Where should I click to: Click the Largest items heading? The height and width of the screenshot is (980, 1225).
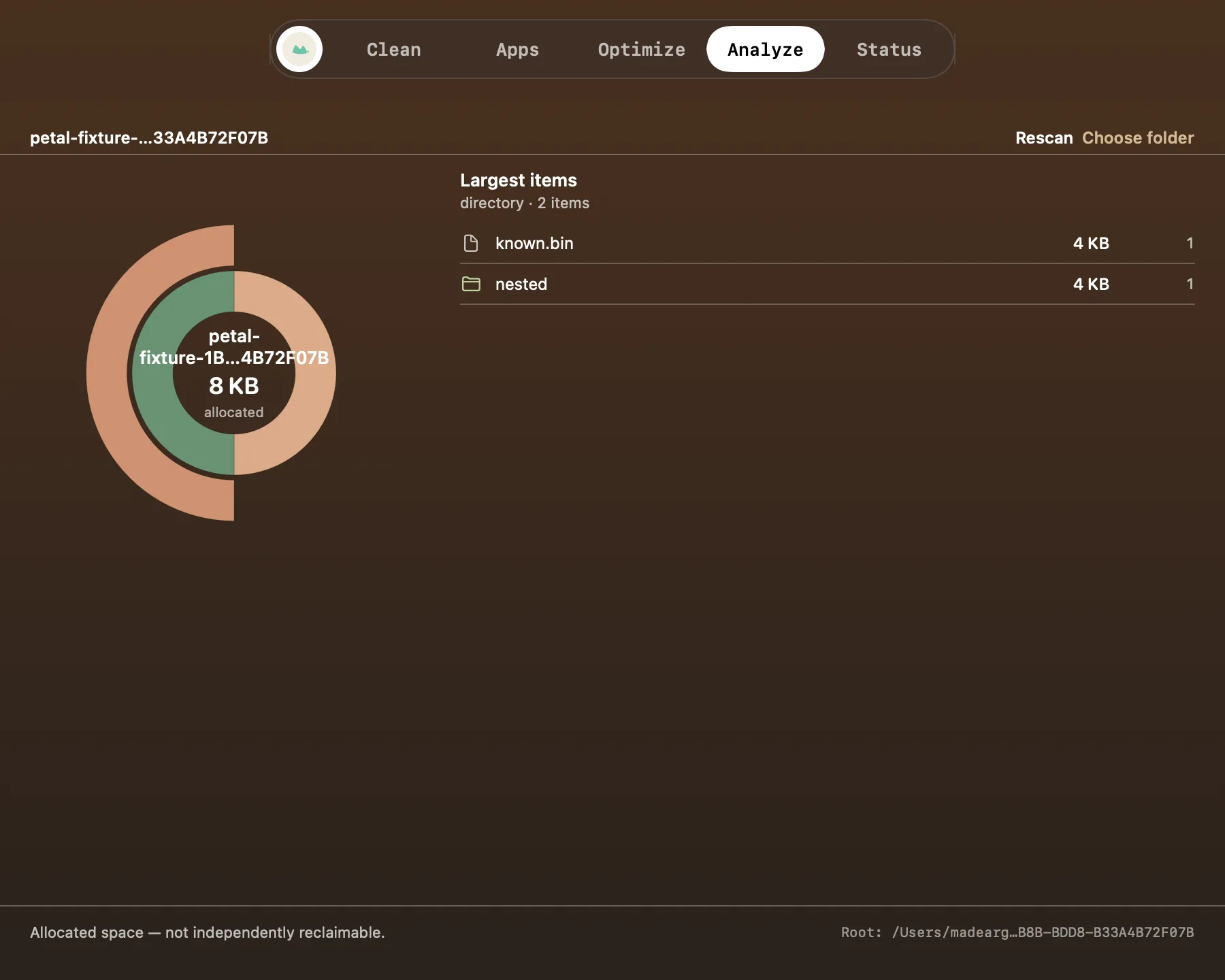(519, 180)
